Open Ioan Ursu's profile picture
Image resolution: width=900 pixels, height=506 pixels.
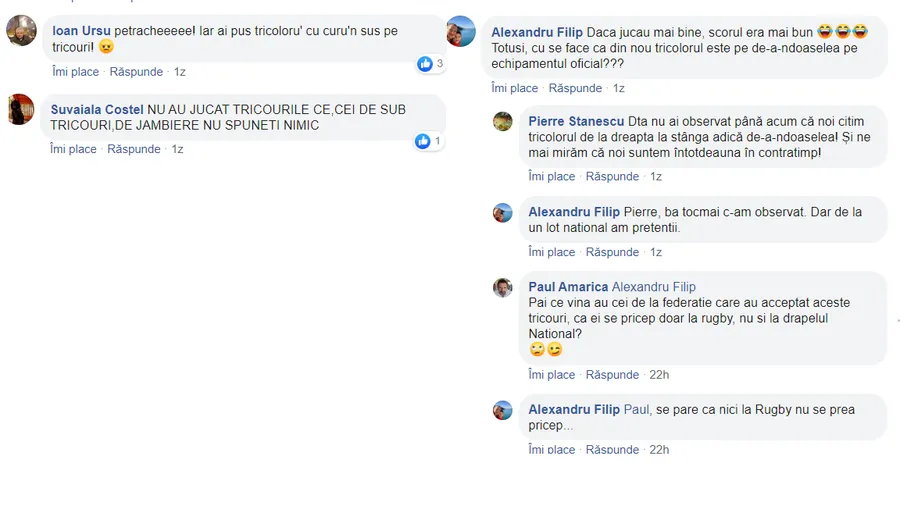tap(21, 30)
